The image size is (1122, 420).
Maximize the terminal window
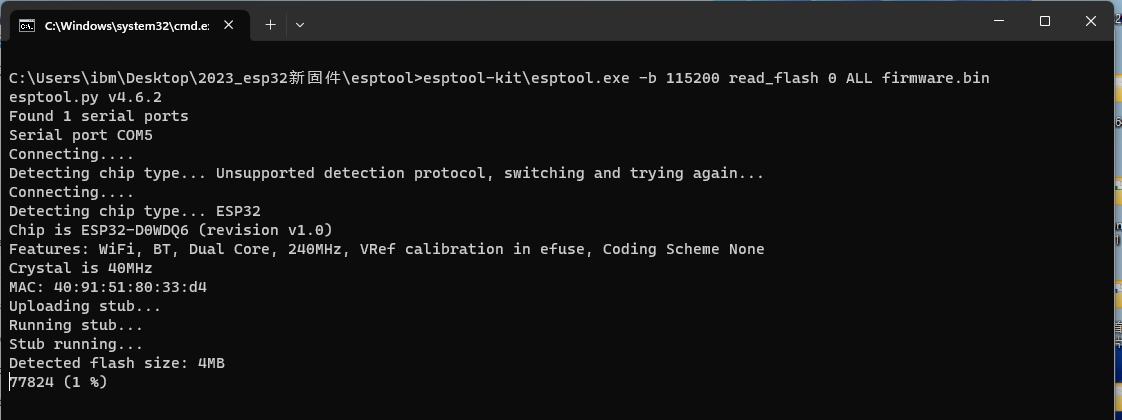pos(1044,21)
